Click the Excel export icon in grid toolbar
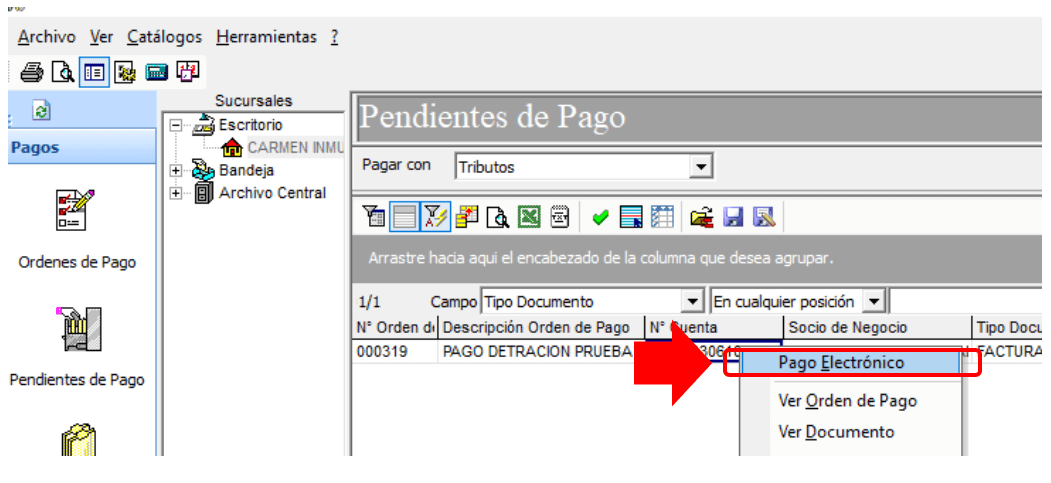Image resolution: width=1051 pixels, height=483 pixels. click(x=531, y=217)
